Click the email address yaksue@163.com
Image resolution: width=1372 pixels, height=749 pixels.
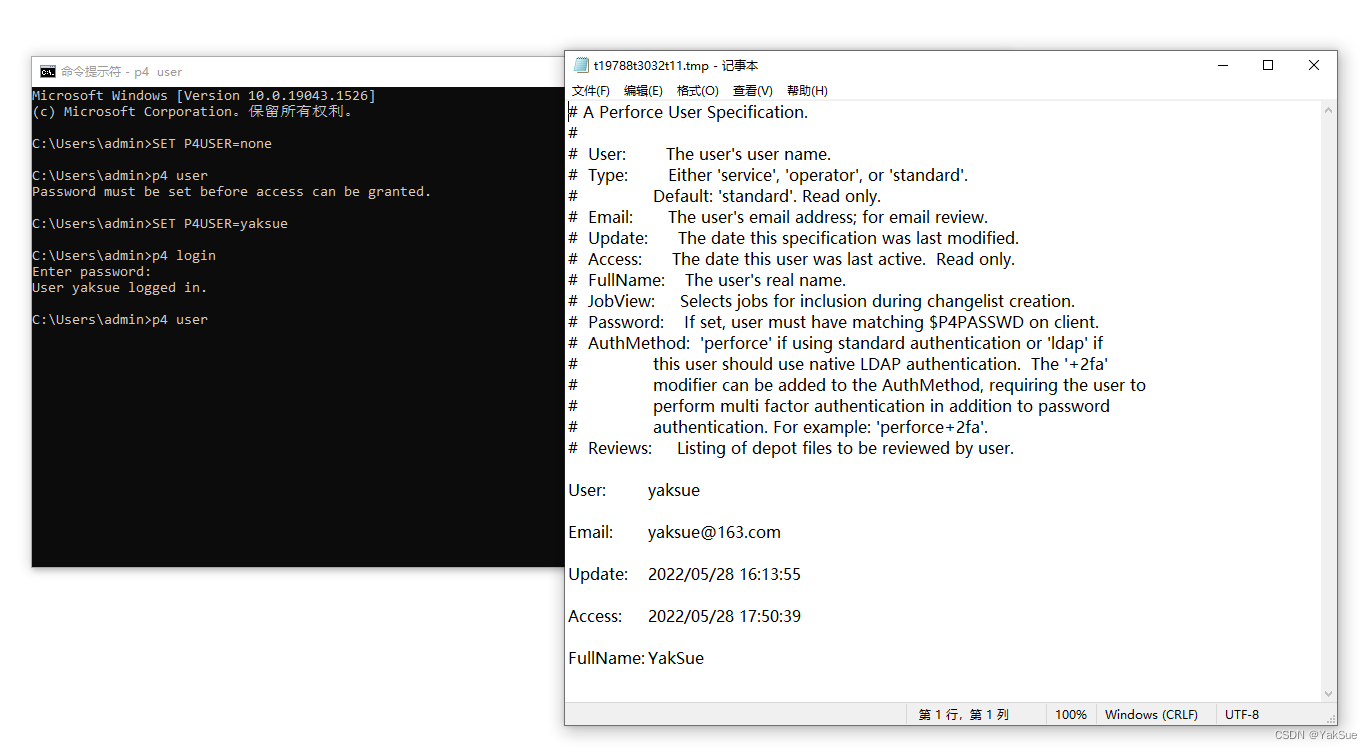pyautogui.click(x=714, y=531)
